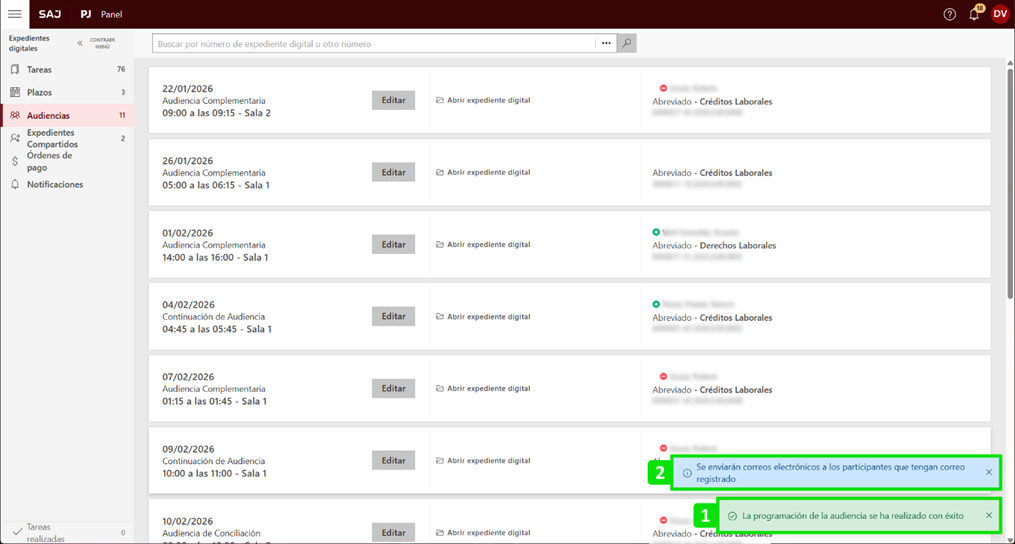Screen dimensions: 1015x544
Task: Edit the 01/02/2026 audiencia
Action: coord(393,244)
